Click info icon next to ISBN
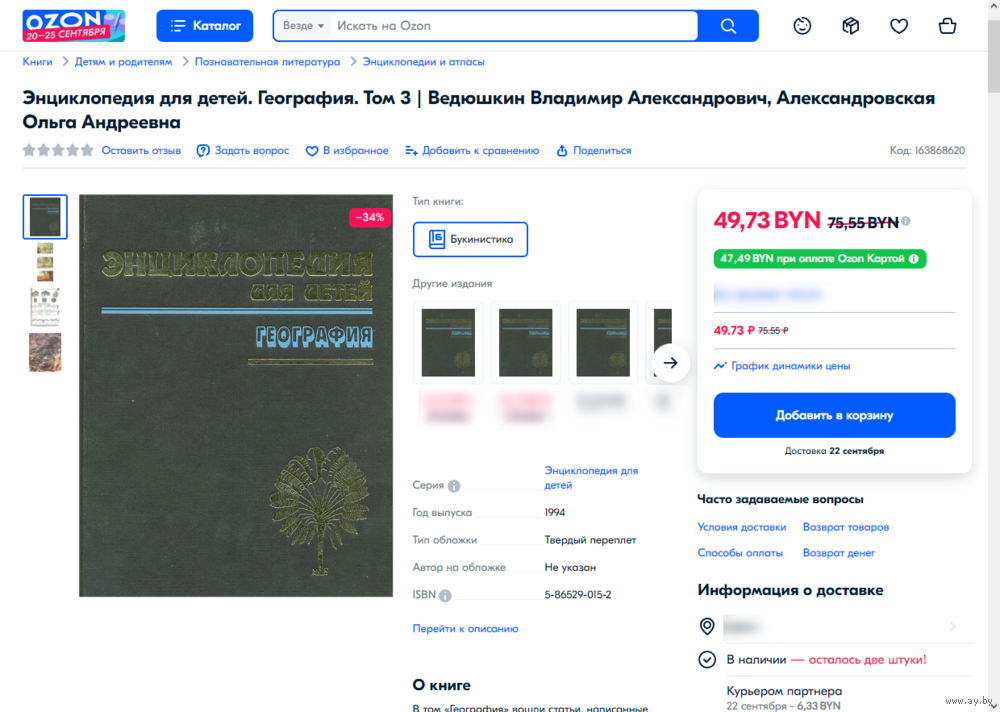1000x712 pixels. point(445,596)
